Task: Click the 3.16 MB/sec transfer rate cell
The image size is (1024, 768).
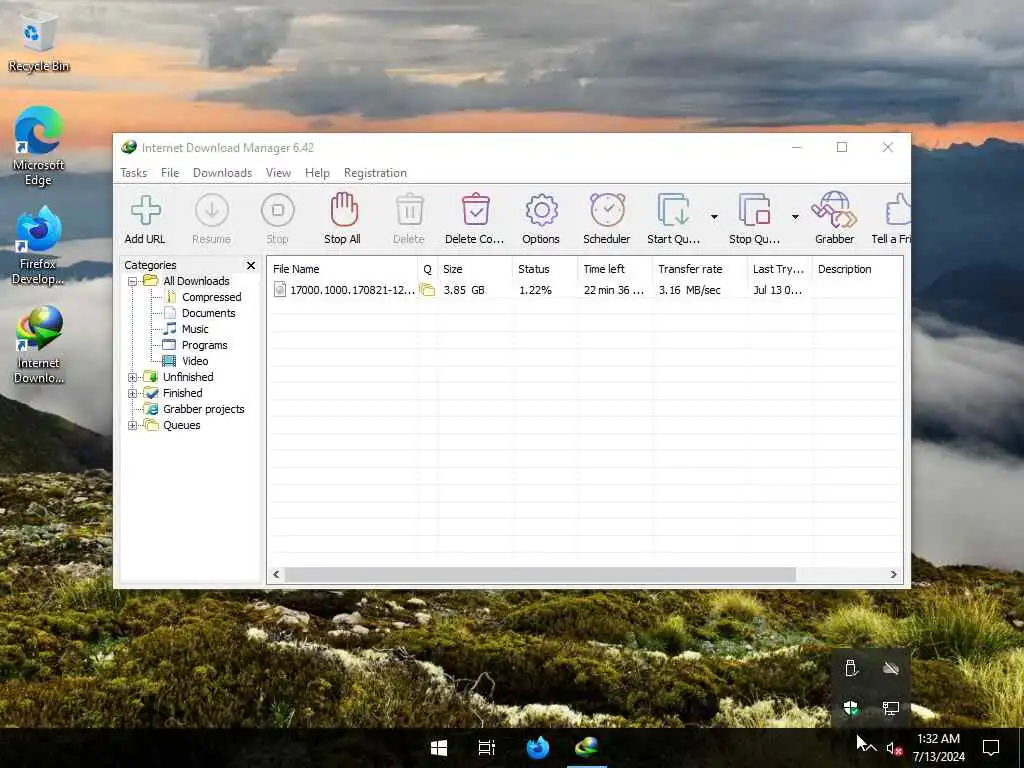Action: (x=690, y=290)
